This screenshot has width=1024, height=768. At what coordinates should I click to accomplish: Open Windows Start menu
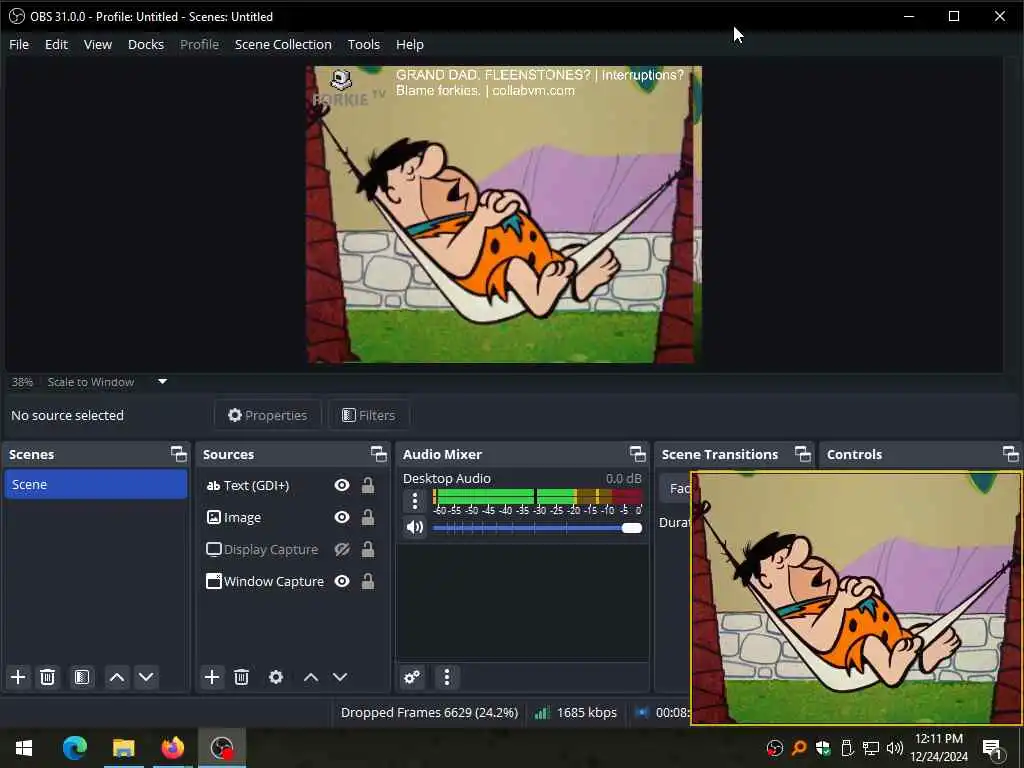pos(24,748)
